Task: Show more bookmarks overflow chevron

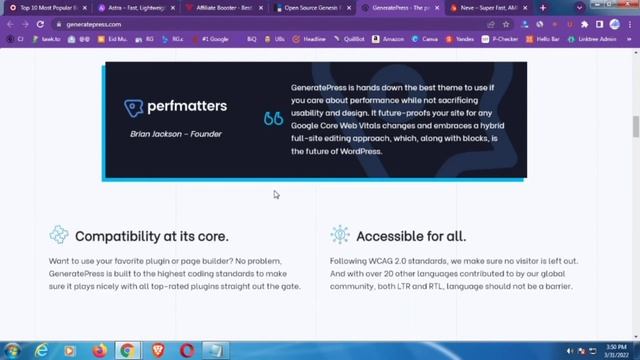Action: 629,39
